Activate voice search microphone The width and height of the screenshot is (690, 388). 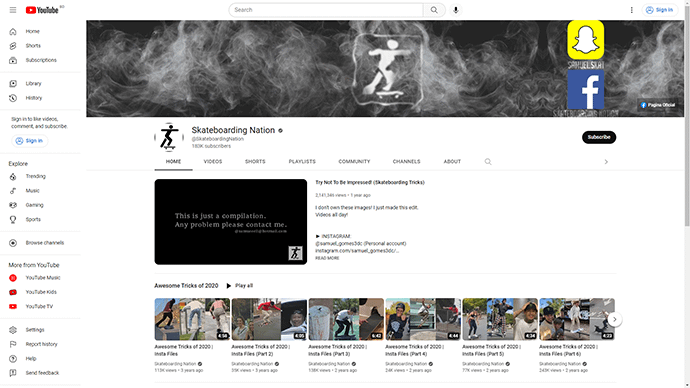(x=456, y=10)
